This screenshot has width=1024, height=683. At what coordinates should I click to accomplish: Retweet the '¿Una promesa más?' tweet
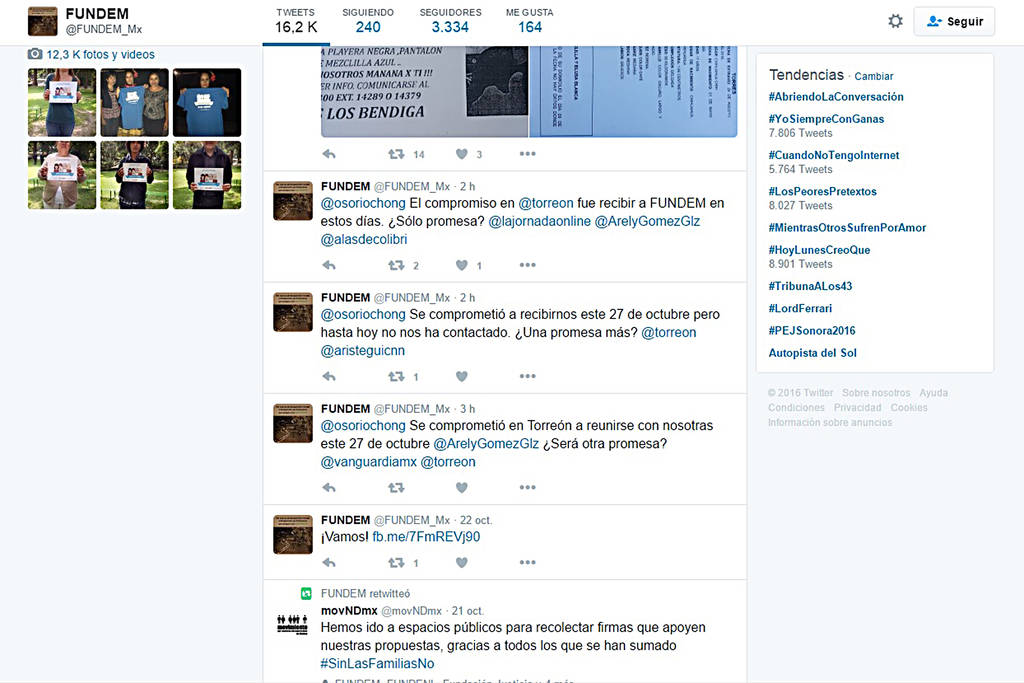click(396, 377)
